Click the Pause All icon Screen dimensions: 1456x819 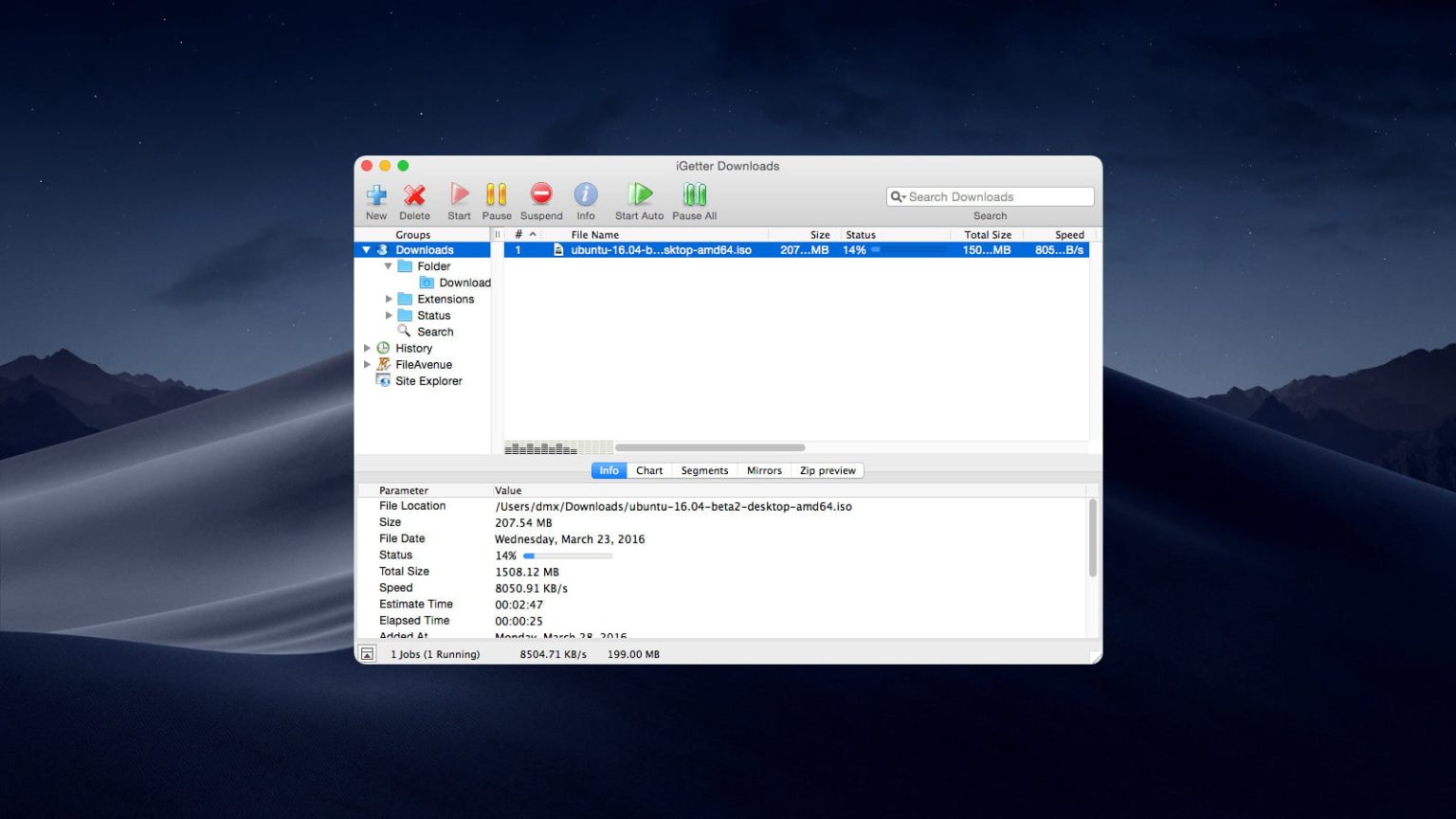pyautogui.click(x=694, y=194)
